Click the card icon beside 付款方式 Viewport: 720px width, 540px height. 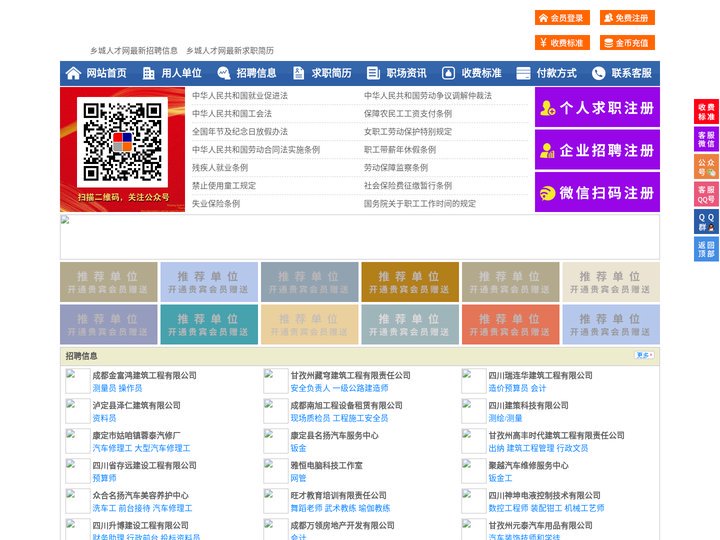[x=523, y=73]
